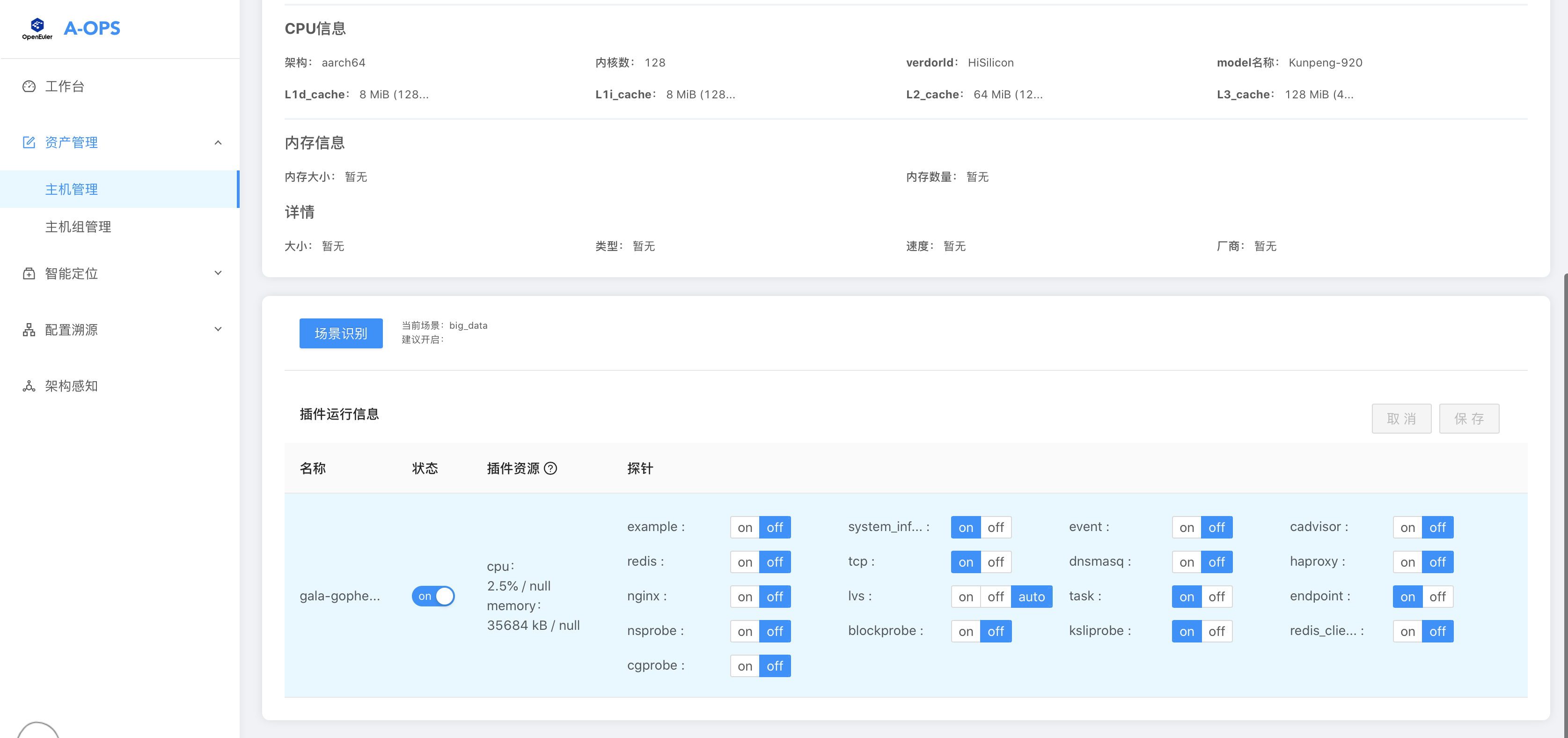Image resolution: width=1568 pixels, height=738 pixels.
Task: Click the dashboard icon beside 工作台
Action: click(29, 87)
